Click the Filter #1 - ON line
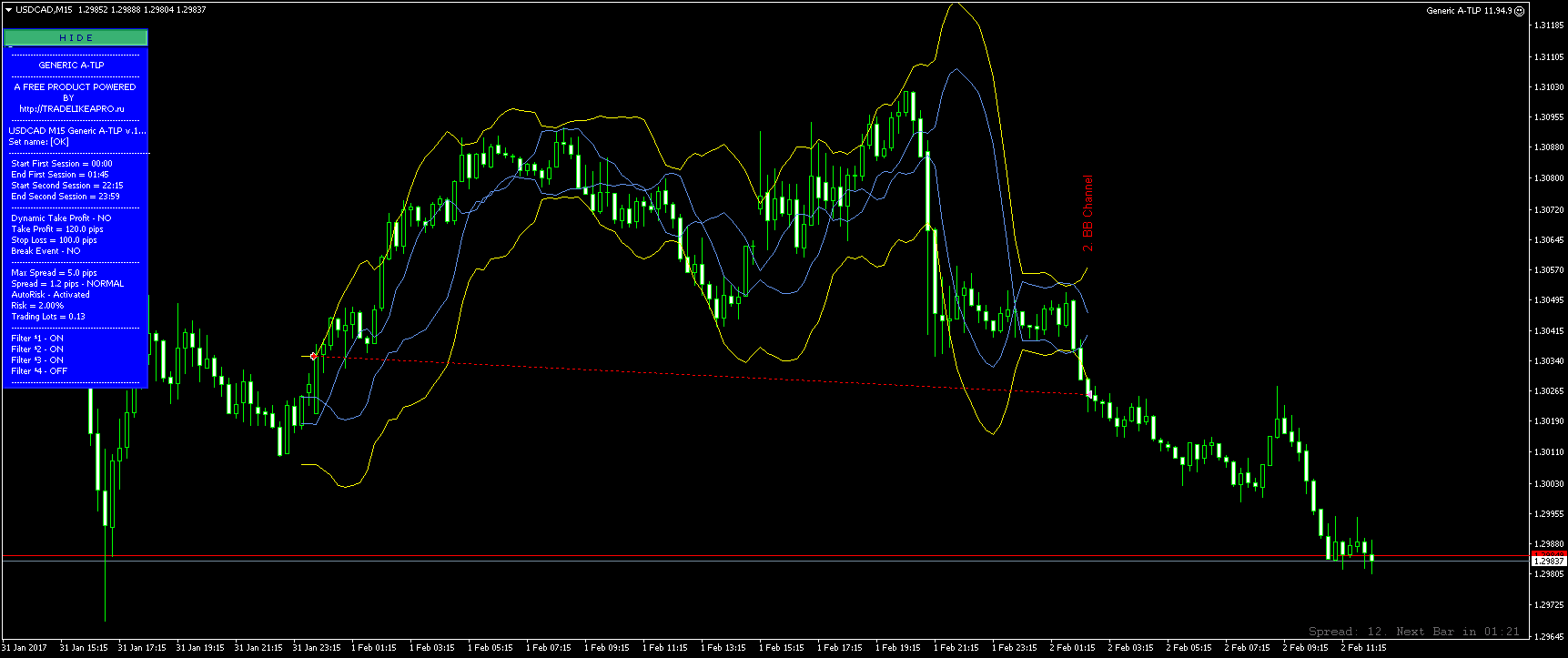This screenshot has width=1568, height=658. (37, 339)
